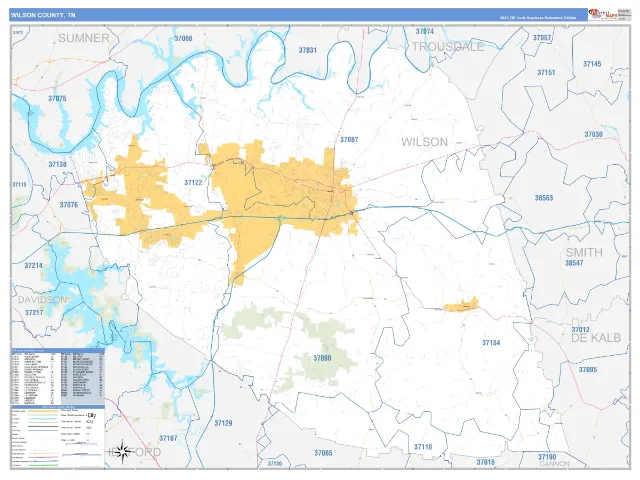This screenshot has height=480, width=640.
Task: Click ZIP code label 37074
Action: 424,31
